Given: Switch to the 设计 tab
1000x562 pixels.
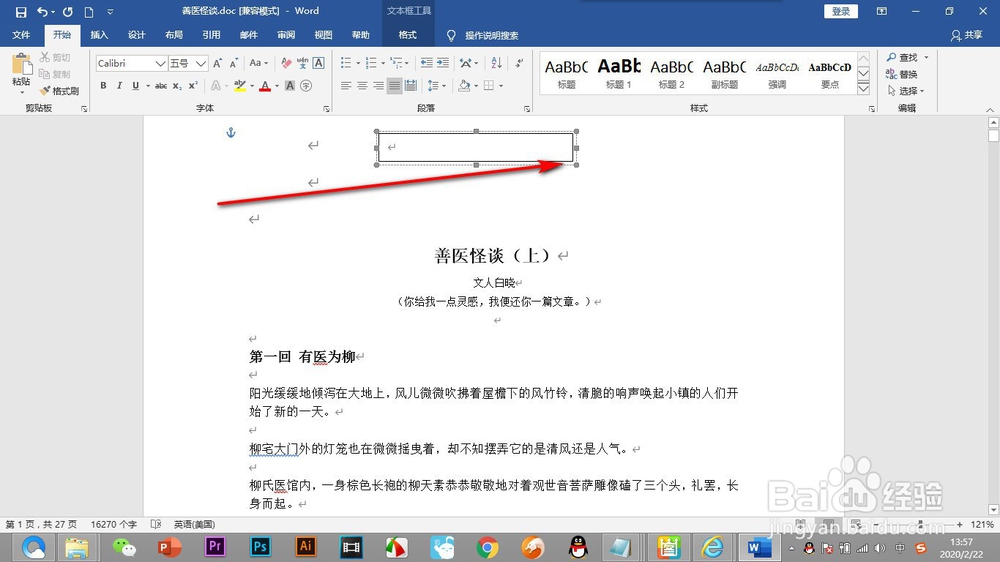Looking at the screenshot, I should 136,35.
